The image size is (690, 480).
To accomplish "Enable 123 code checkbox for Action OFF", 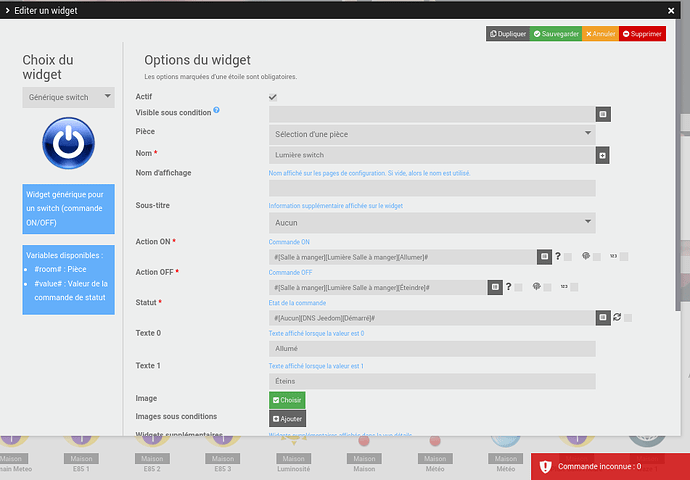I will click(x=574, y=287).
